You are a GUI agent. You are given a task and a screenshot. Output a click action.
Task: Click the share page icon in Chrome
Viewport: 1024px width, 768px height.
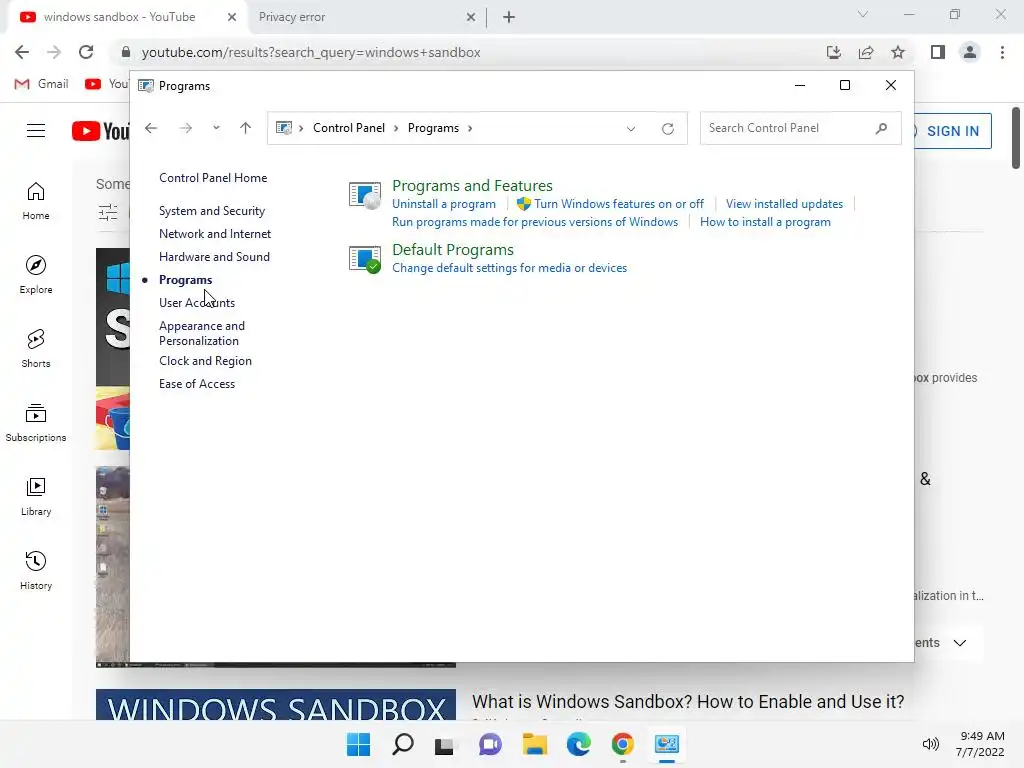click(x=866, y=52)
